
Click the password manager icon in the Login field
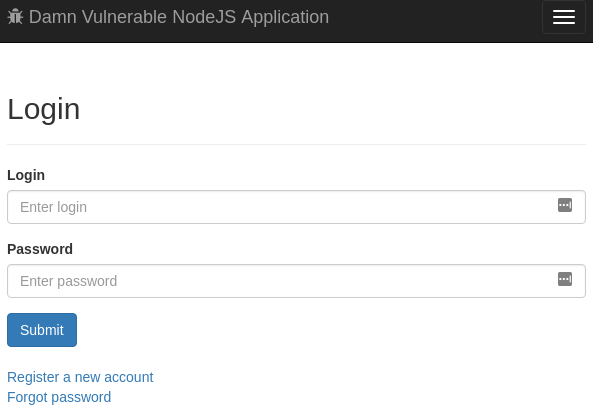(x=565, y=205)
